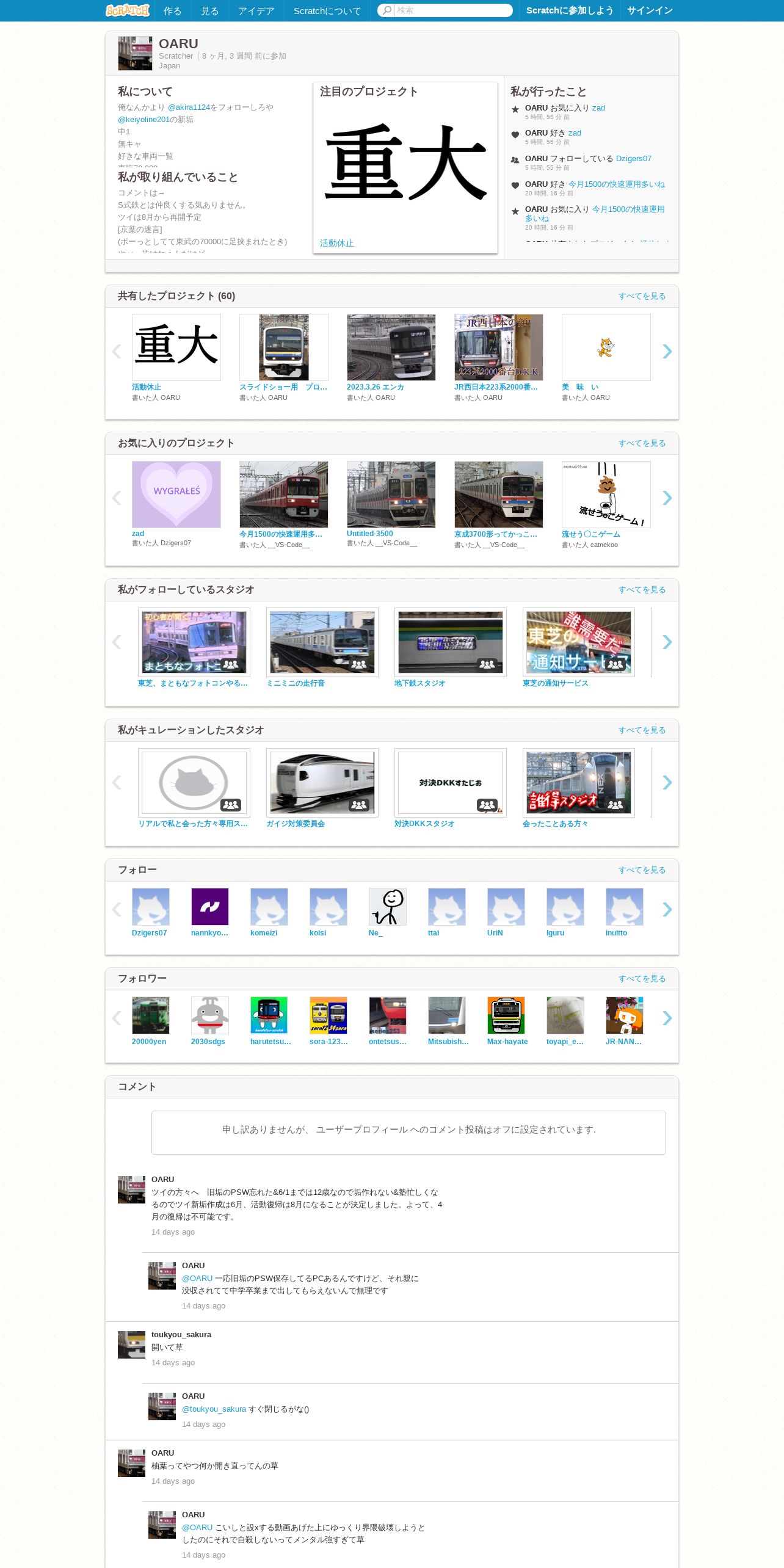Go back in shared projects carousel
This screenshot has width=784, height=1568.
117,351
